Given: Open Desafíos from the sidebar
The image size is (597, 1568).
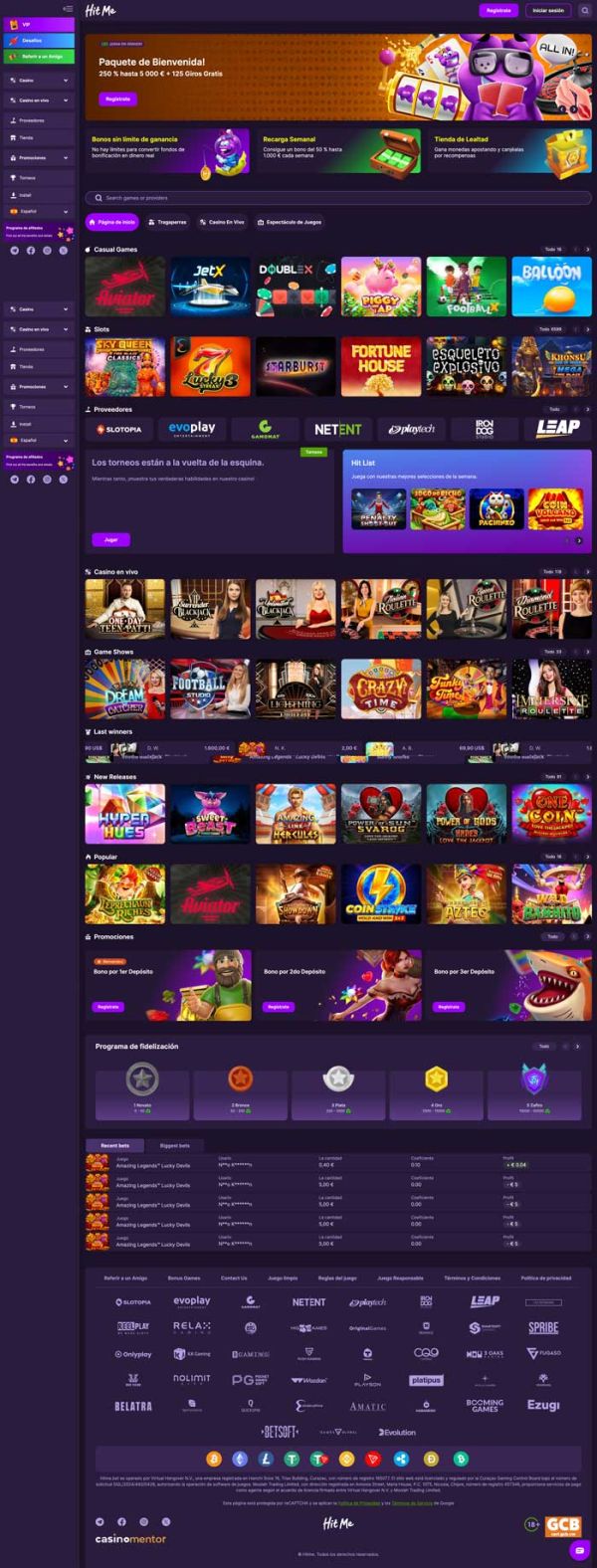Looking at the screenshot, I should (39, 40).
